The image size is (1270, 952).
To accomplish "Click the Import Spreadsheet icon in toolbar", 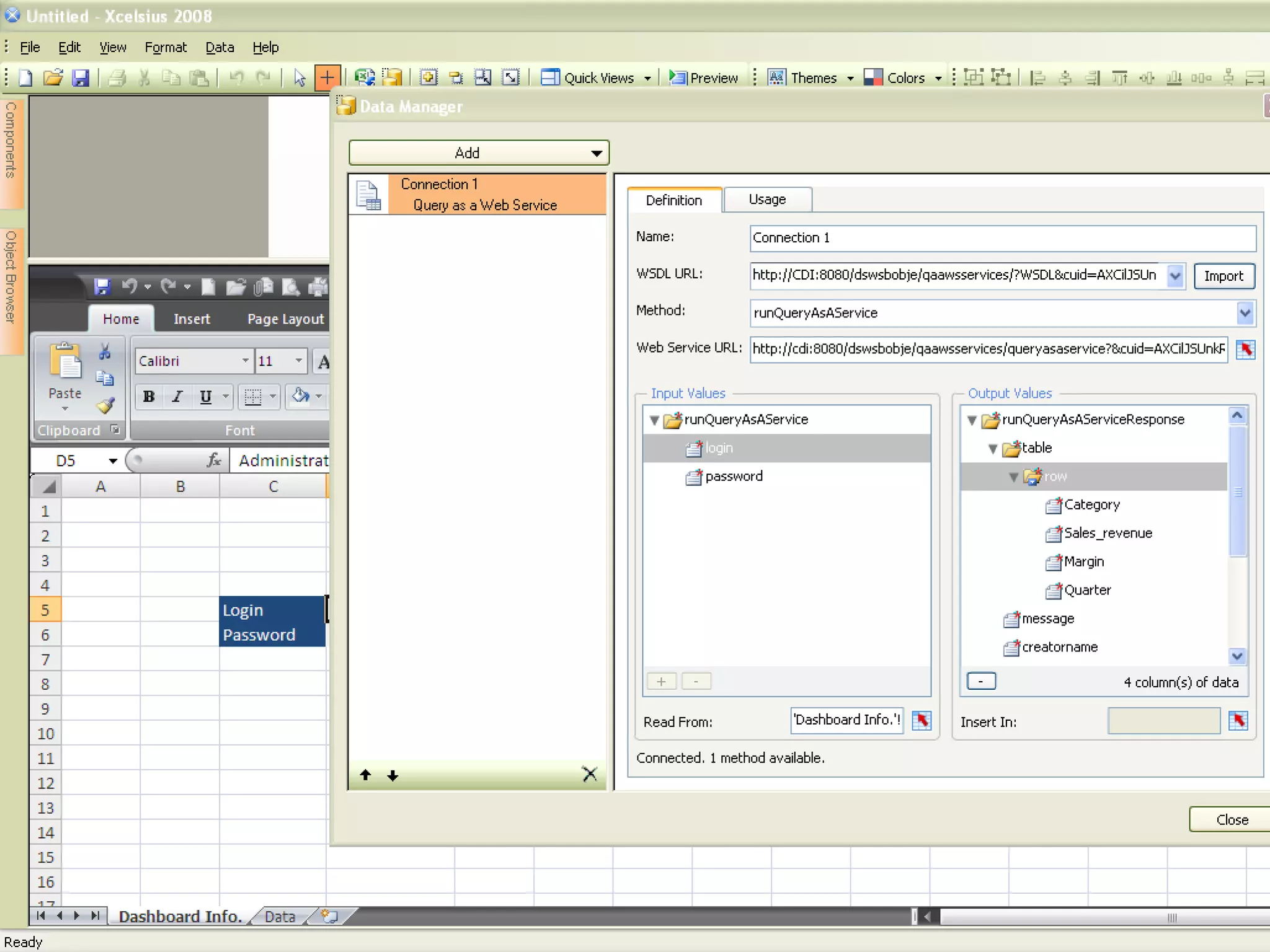I will click(x=365, y=77).
